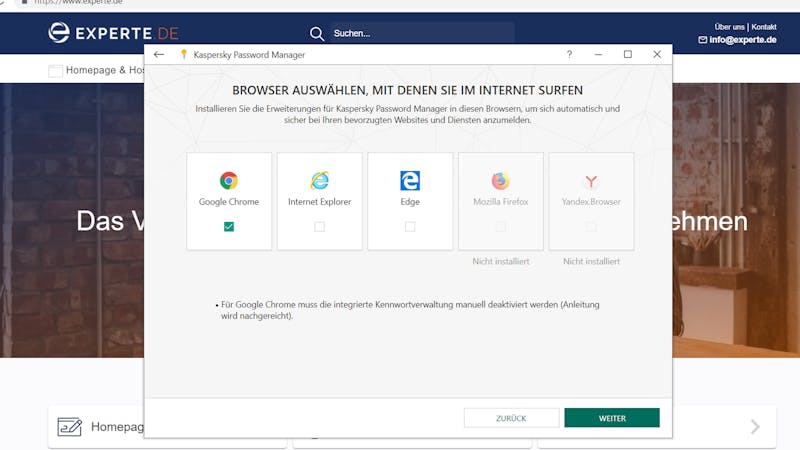Screen dimensions: 800x450
Task: Close the Kaspersky Password Manager window
Action: [x=657, y=54]
